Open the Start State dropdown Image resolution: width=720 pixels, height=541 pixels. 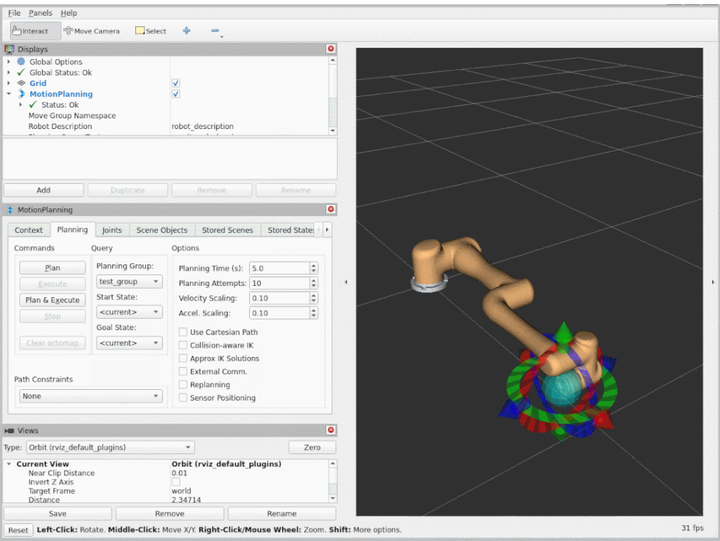pos(129,312)
